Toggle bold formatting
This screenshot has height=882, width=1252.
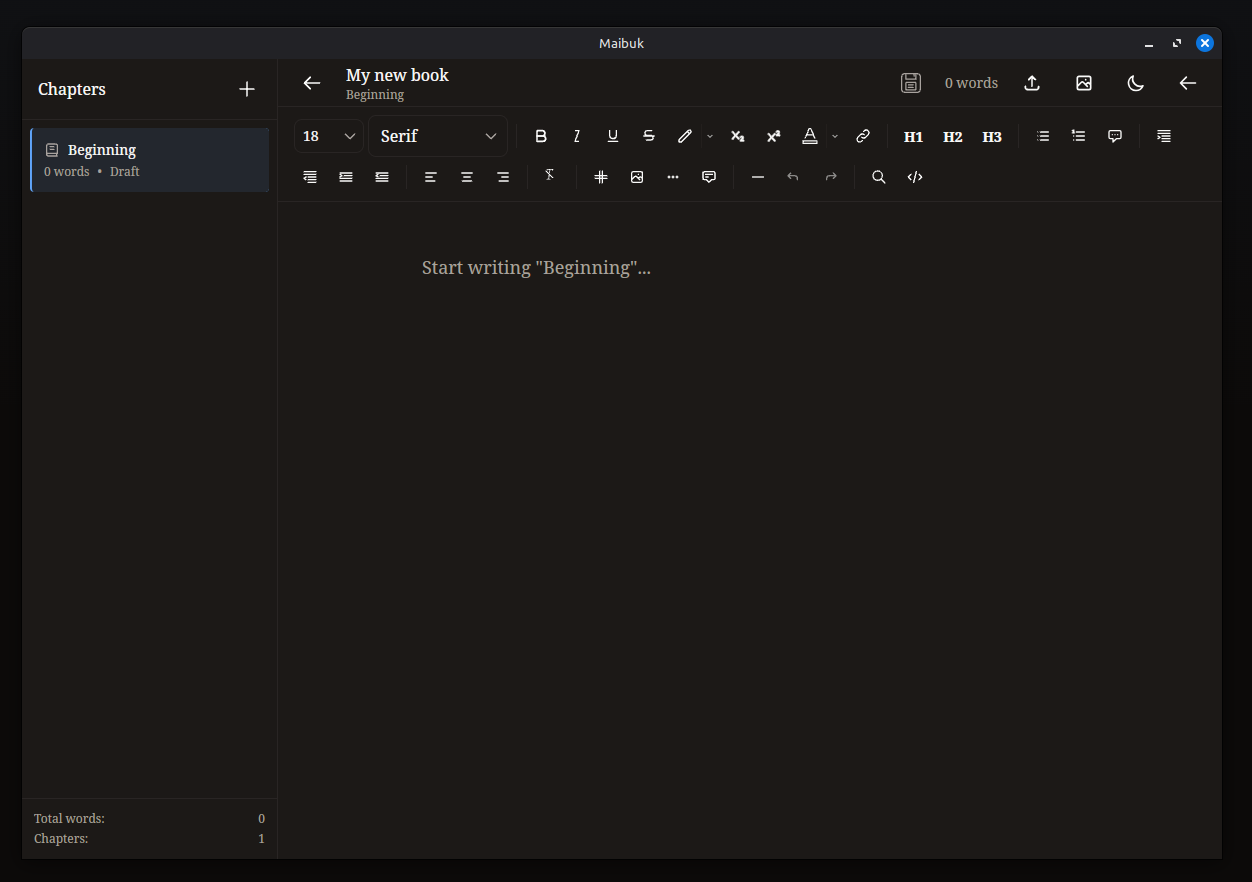(541, 136)
